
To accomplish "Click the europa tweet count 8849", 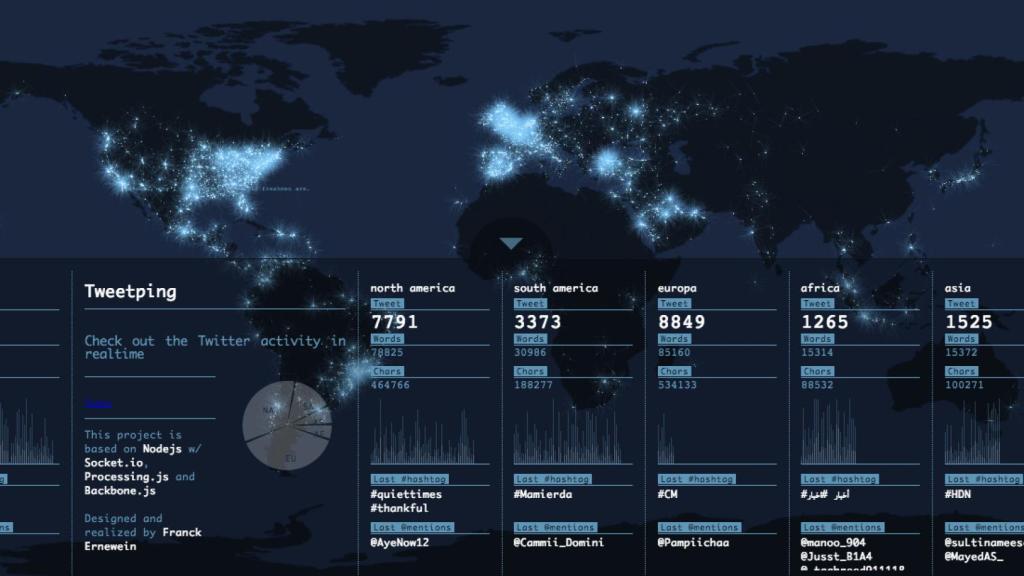I will [x=681, y=322].
